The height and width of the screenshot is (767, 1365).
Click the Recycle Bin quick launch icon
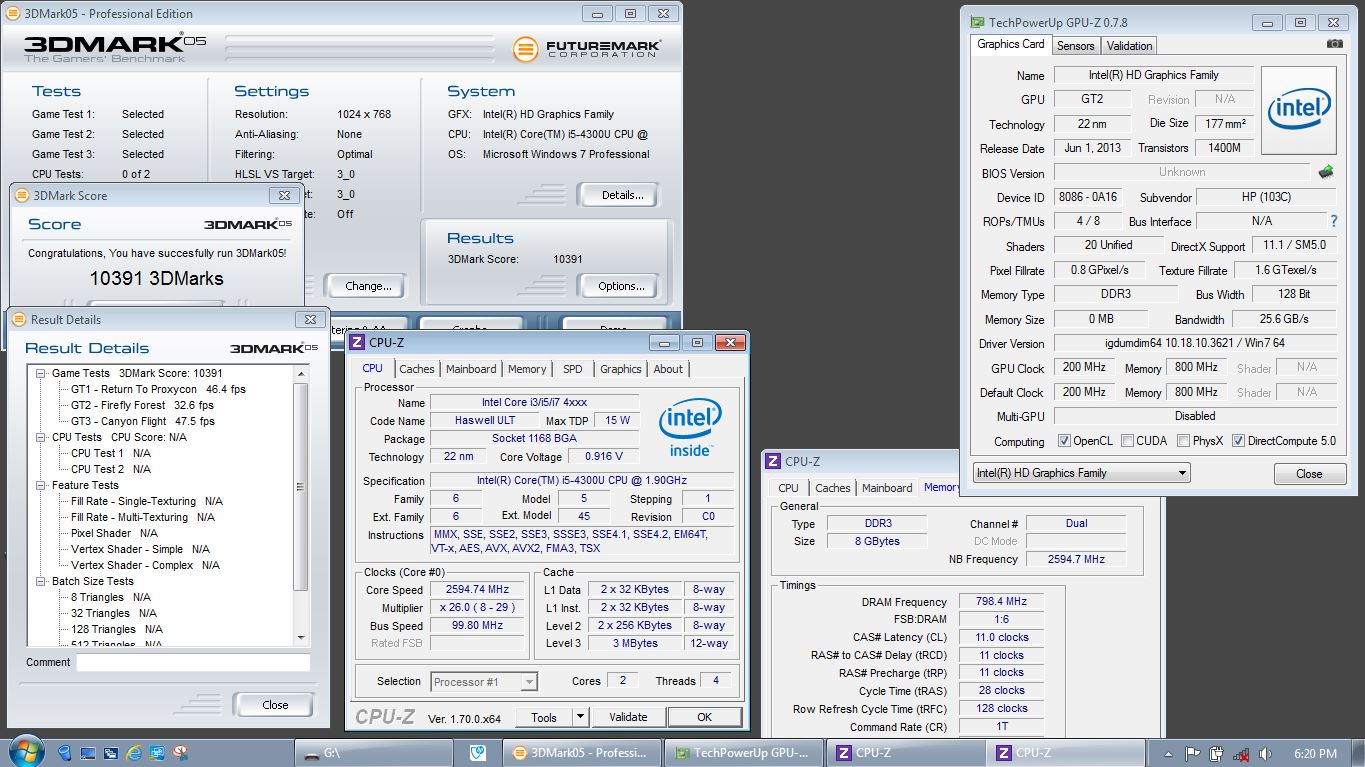pyautogui.click(x=65, y=753)
